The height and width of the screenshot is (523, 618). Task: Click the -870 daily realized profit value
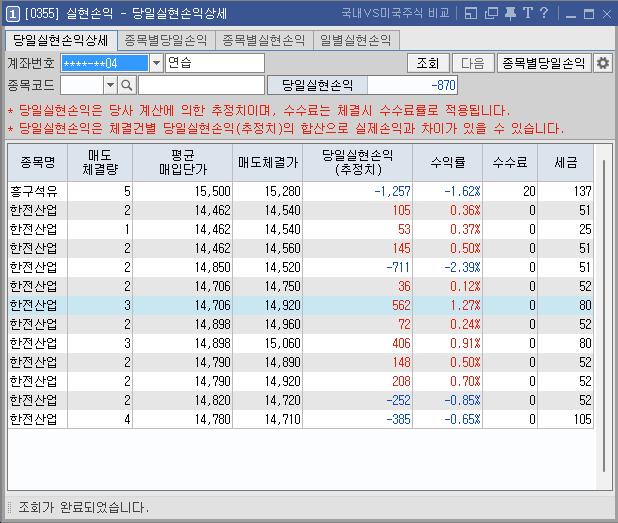coord(412,85)
